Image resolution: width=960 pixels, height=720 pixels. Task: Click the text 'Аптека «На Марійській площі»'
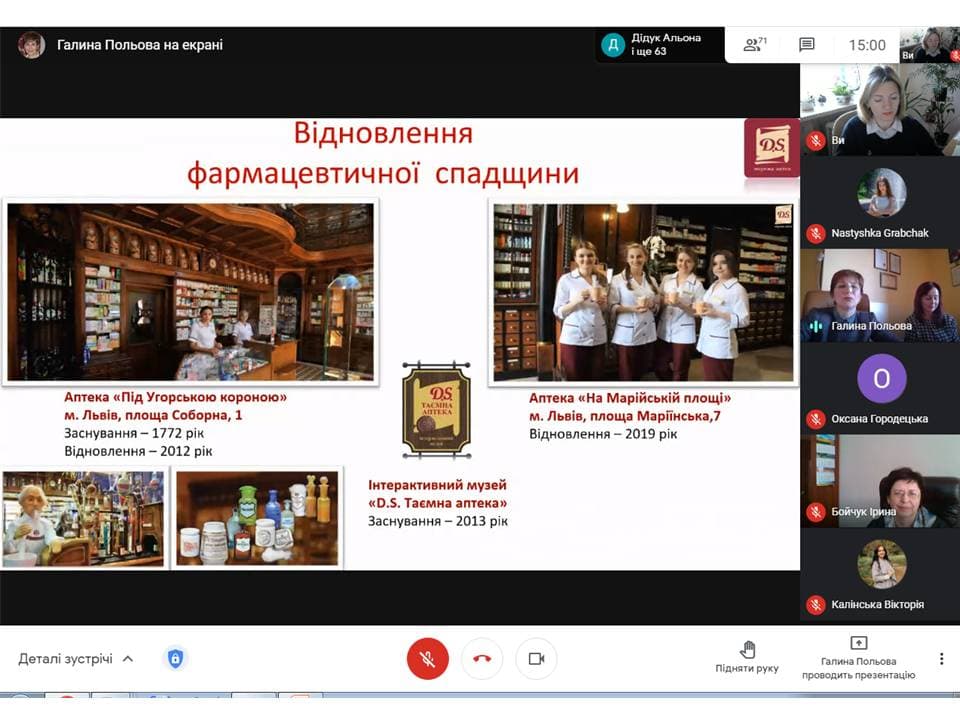point(630,398)
